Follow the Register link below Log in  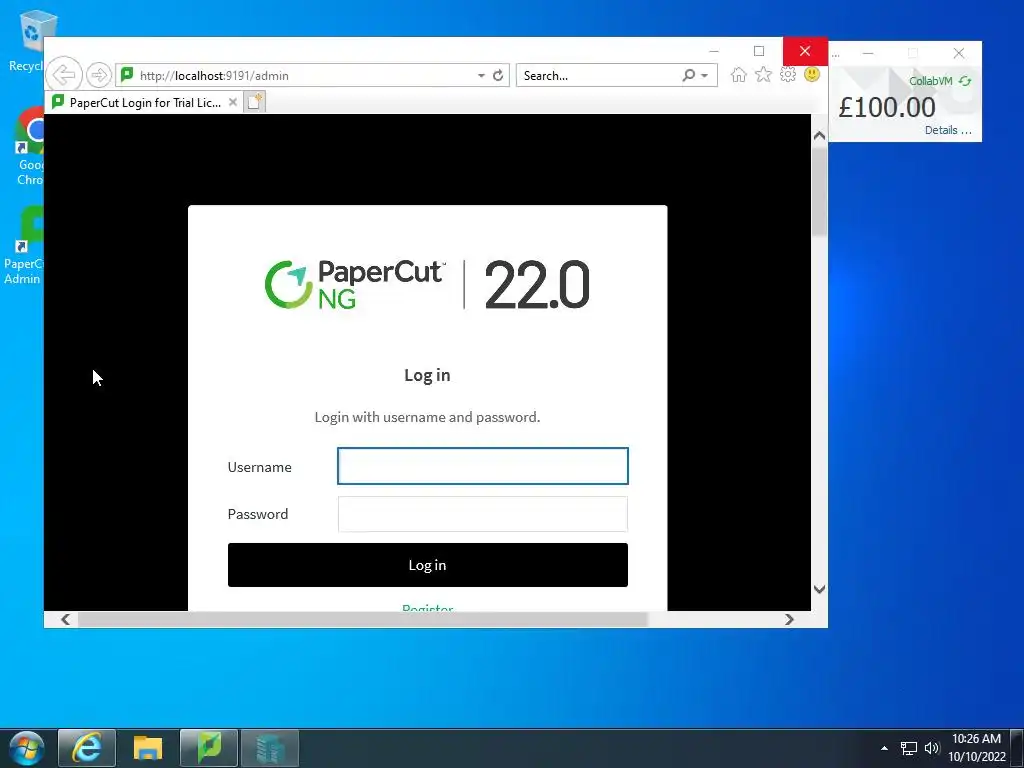(x=428, y=607)
